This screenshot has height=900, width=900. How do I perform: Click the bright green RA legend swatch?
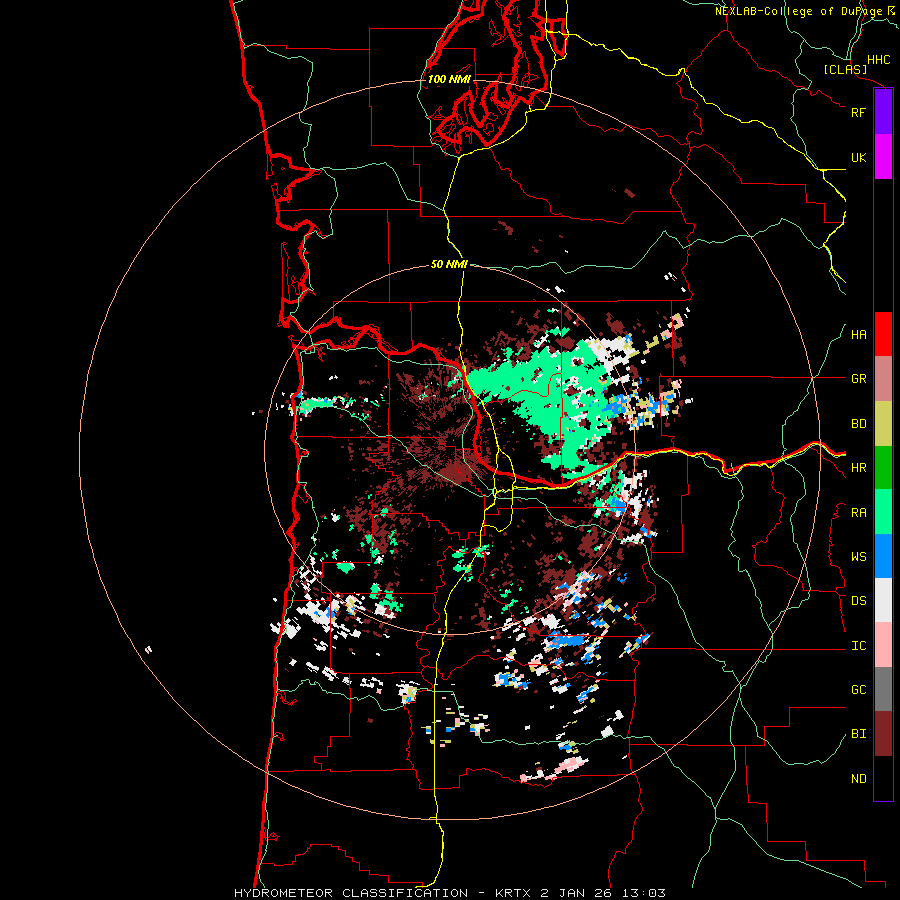[x=883, y=512]
